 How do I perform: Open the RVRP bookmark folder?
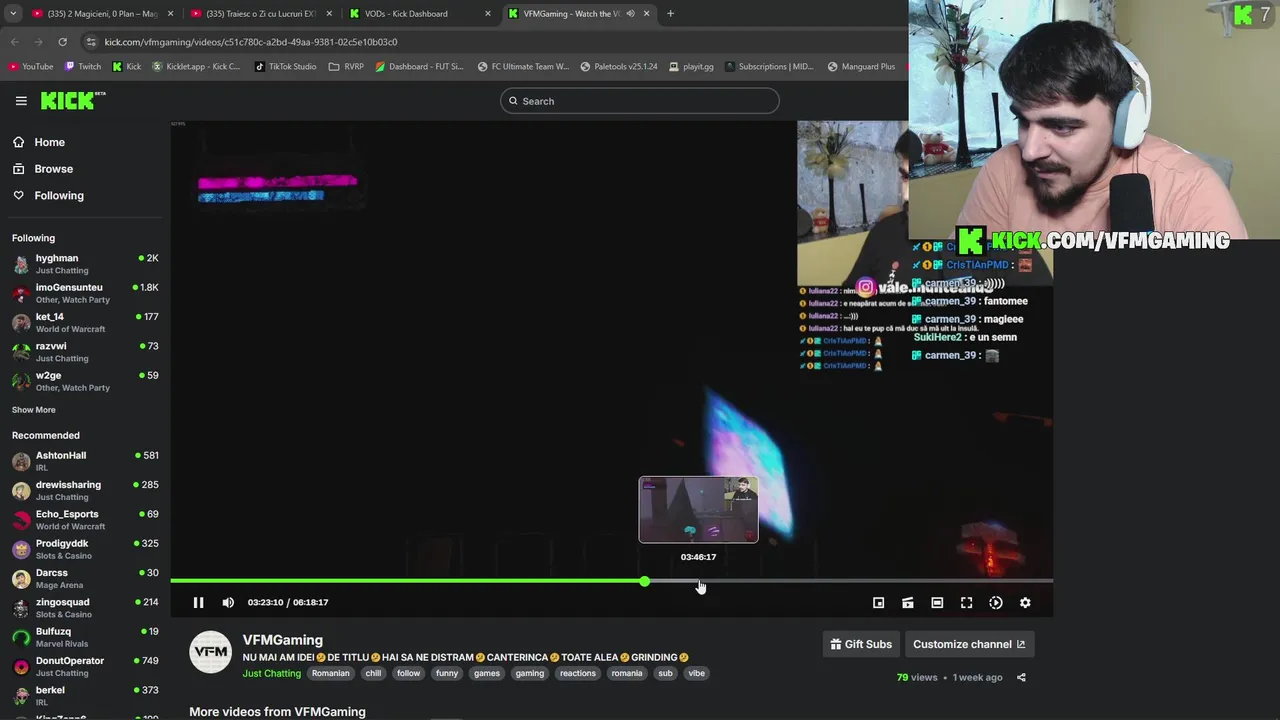click(x=346, y=67)
